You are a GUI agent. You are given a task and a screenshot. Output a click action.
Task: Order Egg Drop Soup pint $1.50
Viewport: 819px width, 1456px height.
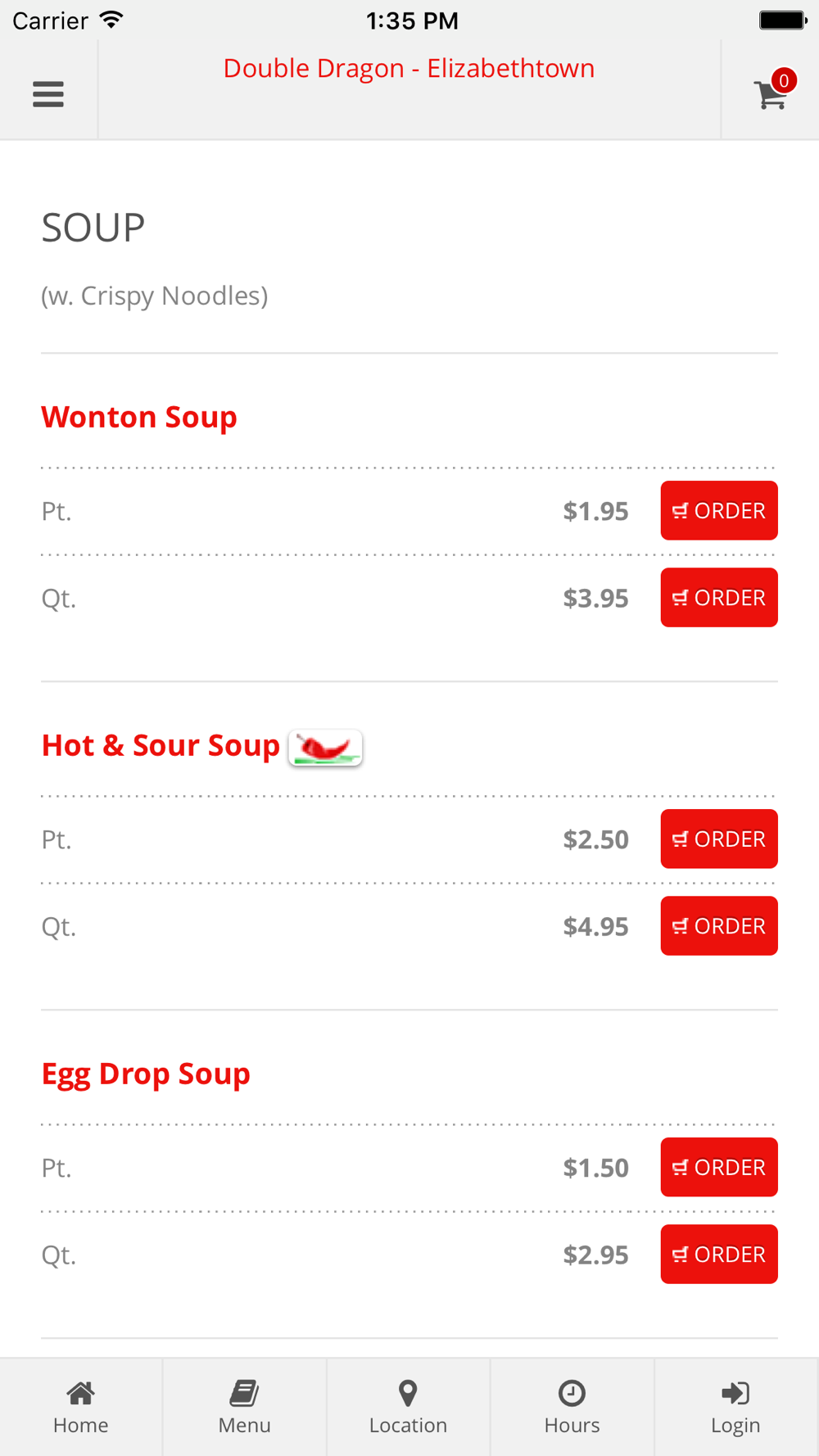click(x=719, y=1167)
